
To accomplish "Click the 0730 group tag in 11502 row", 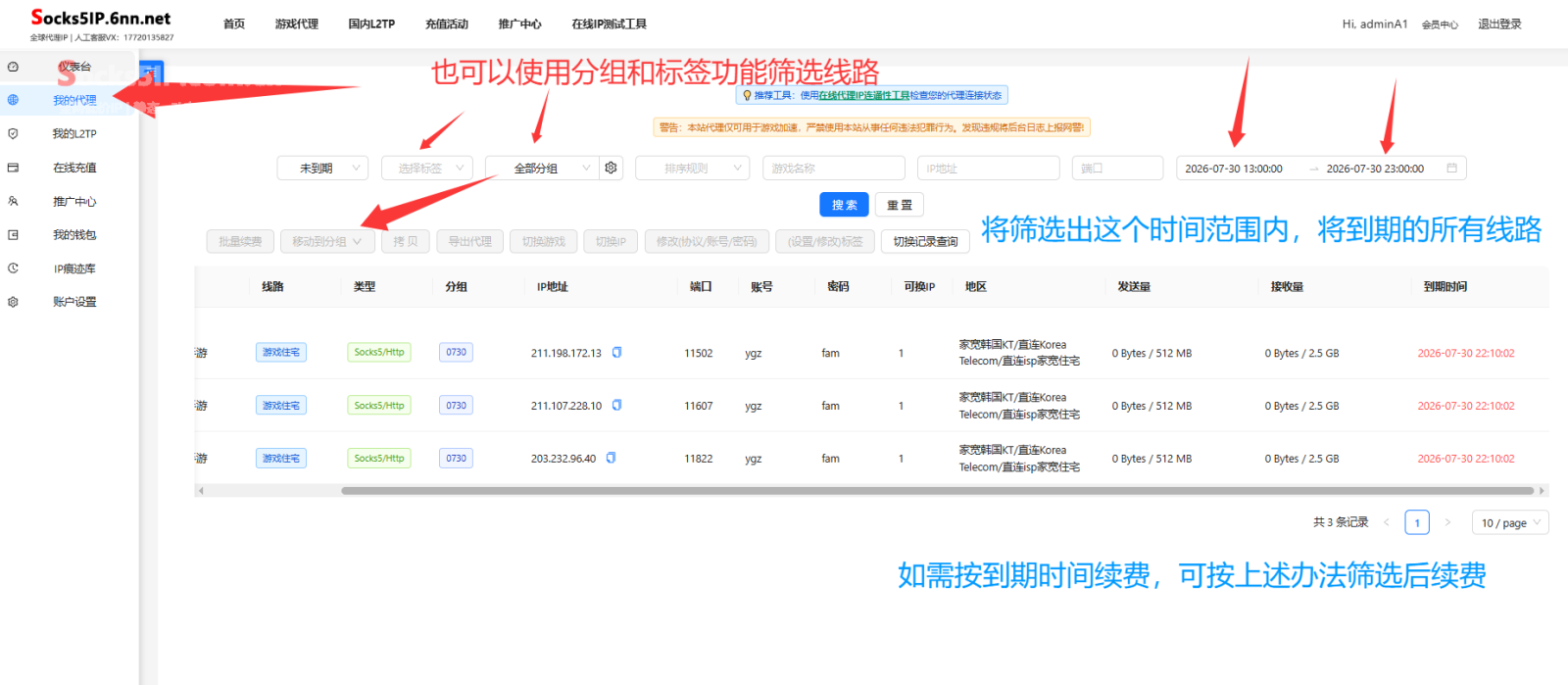I will tap(457, 352).
